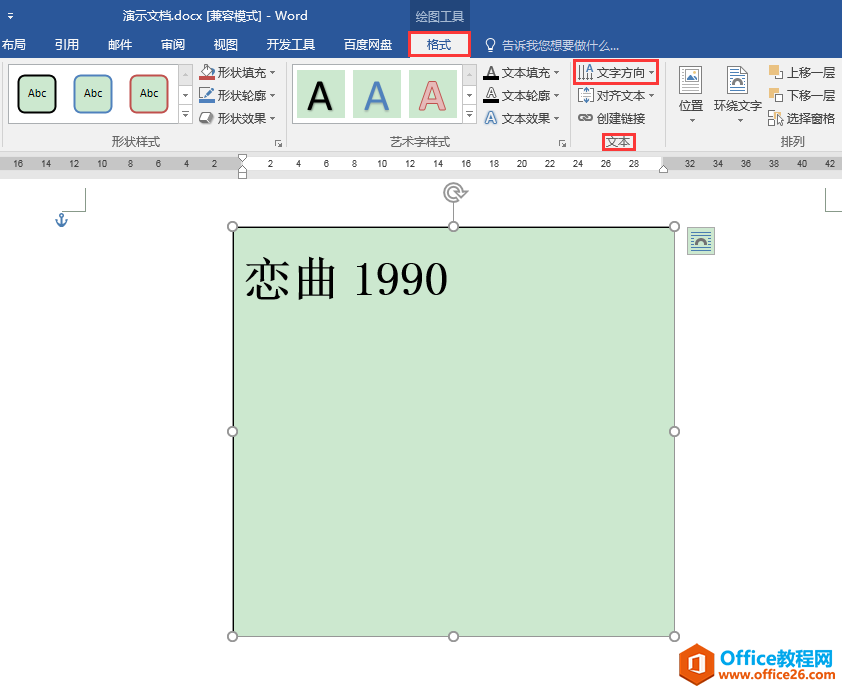Click Create Link (创建链接) chain icon
842x692 pixels.
tap(585, 118)
